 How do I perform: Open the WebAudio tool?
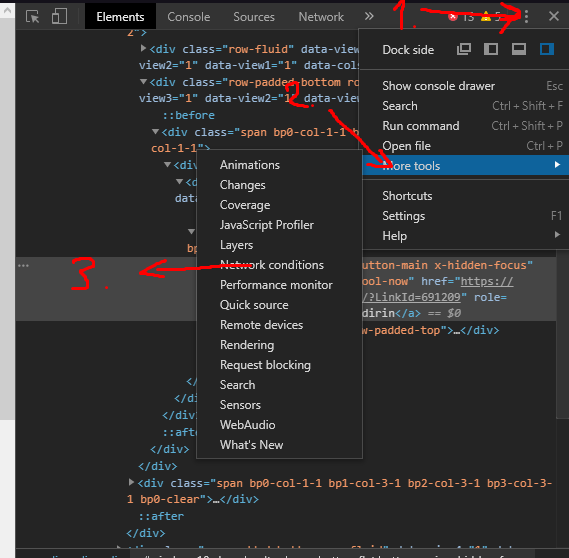coord(279,425)
